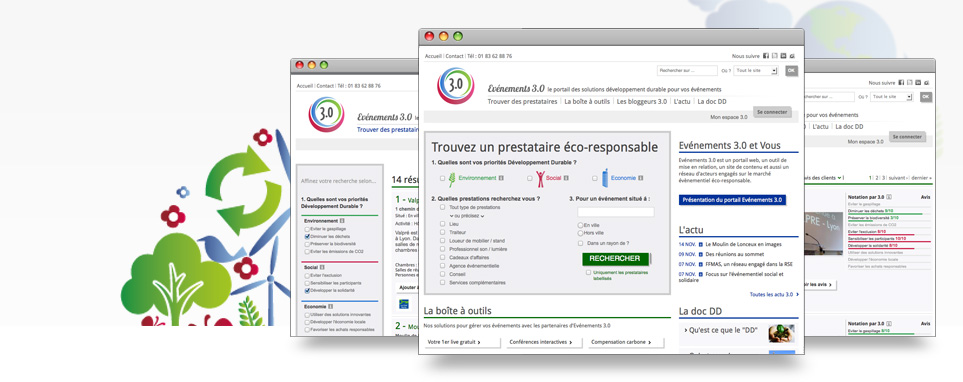Click plus icon beside Des réunions au sommet
Image resolution: width=963 pixels, height=382 pixels.
pos(701,254)
